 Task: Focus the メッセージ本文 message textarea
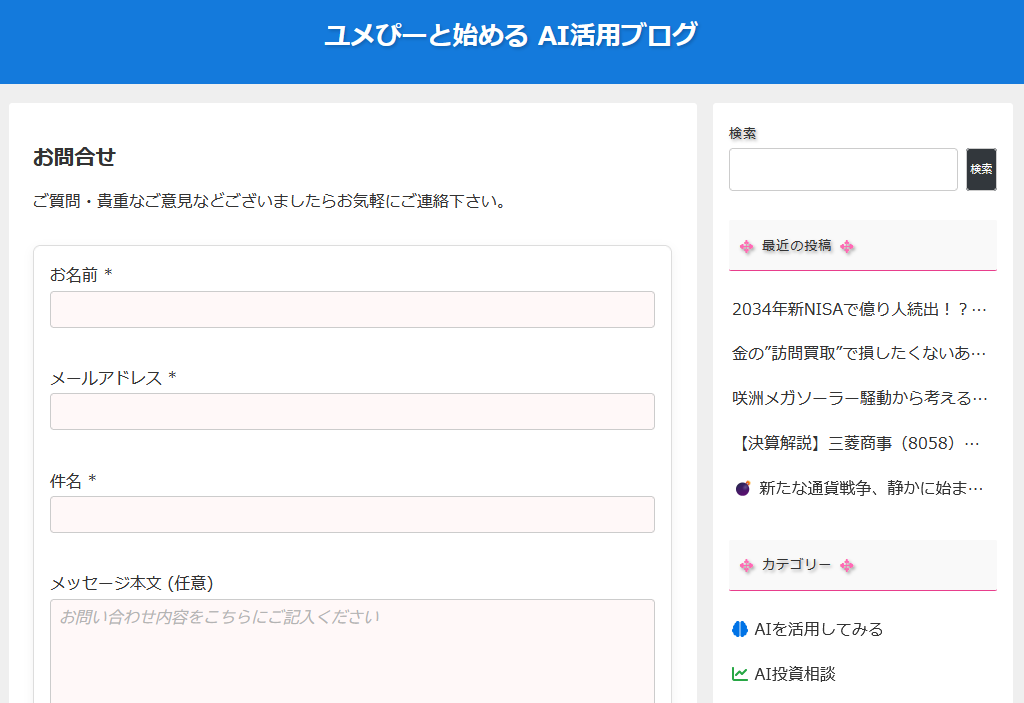(x=352, y=650)
